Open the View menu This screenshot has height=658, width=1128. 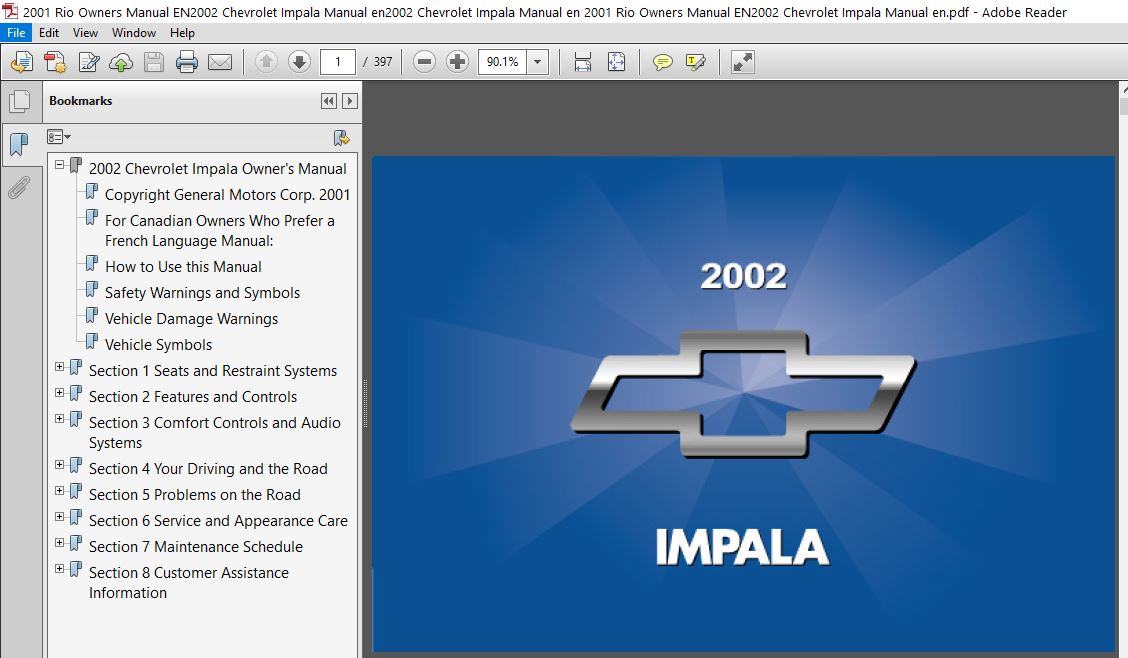click(85, 32)
